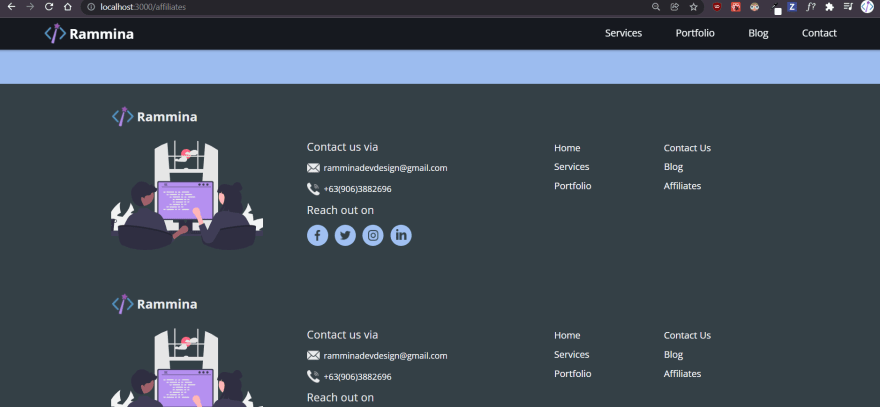Open the Extensions puzzle piece menu

[x=829, y=7]
